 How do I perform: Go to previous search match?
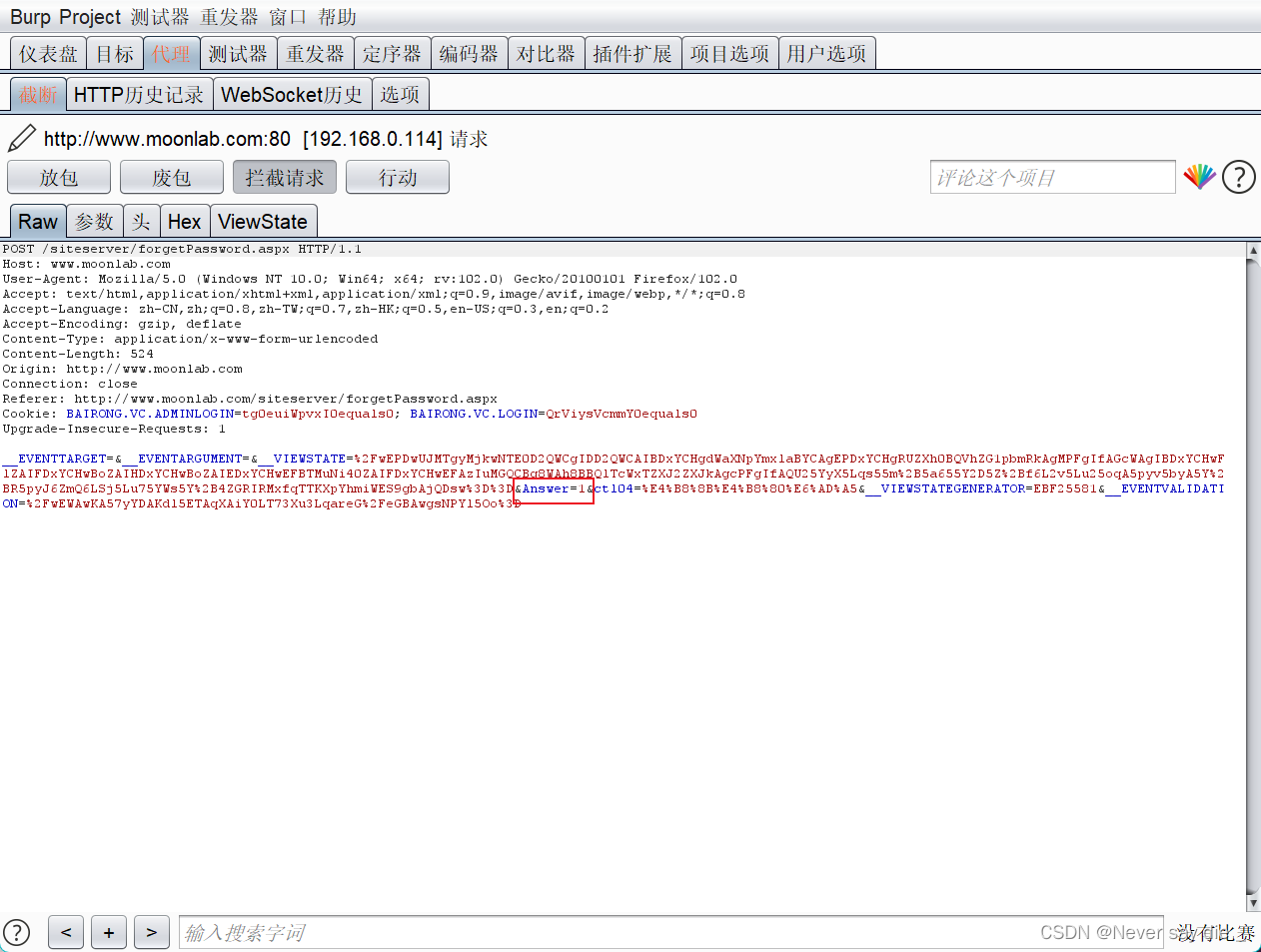coord(66,932)
